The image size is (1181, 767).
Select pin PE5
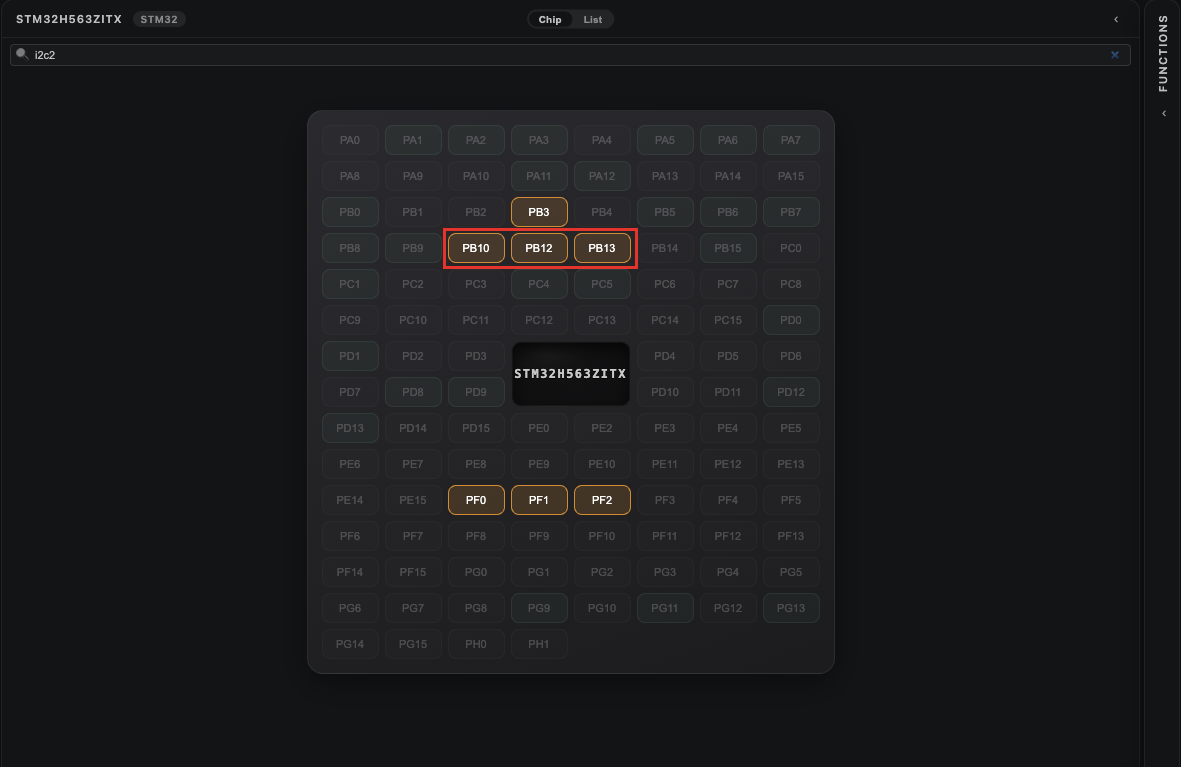tap(791, 429)
